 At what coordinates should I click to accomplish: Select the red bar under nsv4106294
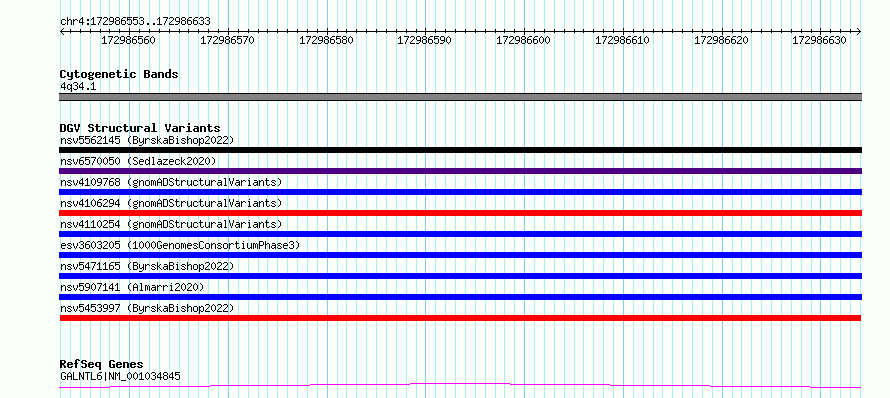click(460, 213)
